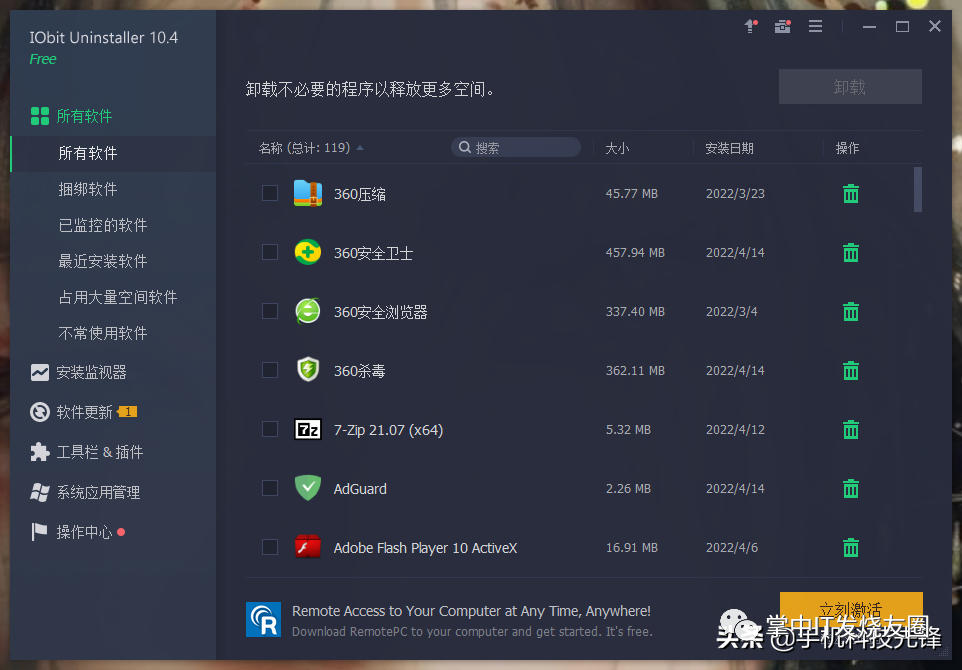This screenshot has width=962, height=670.
Task: Sort by the 大小 column header
Action: pyautogui.click(x=617, y=148)
